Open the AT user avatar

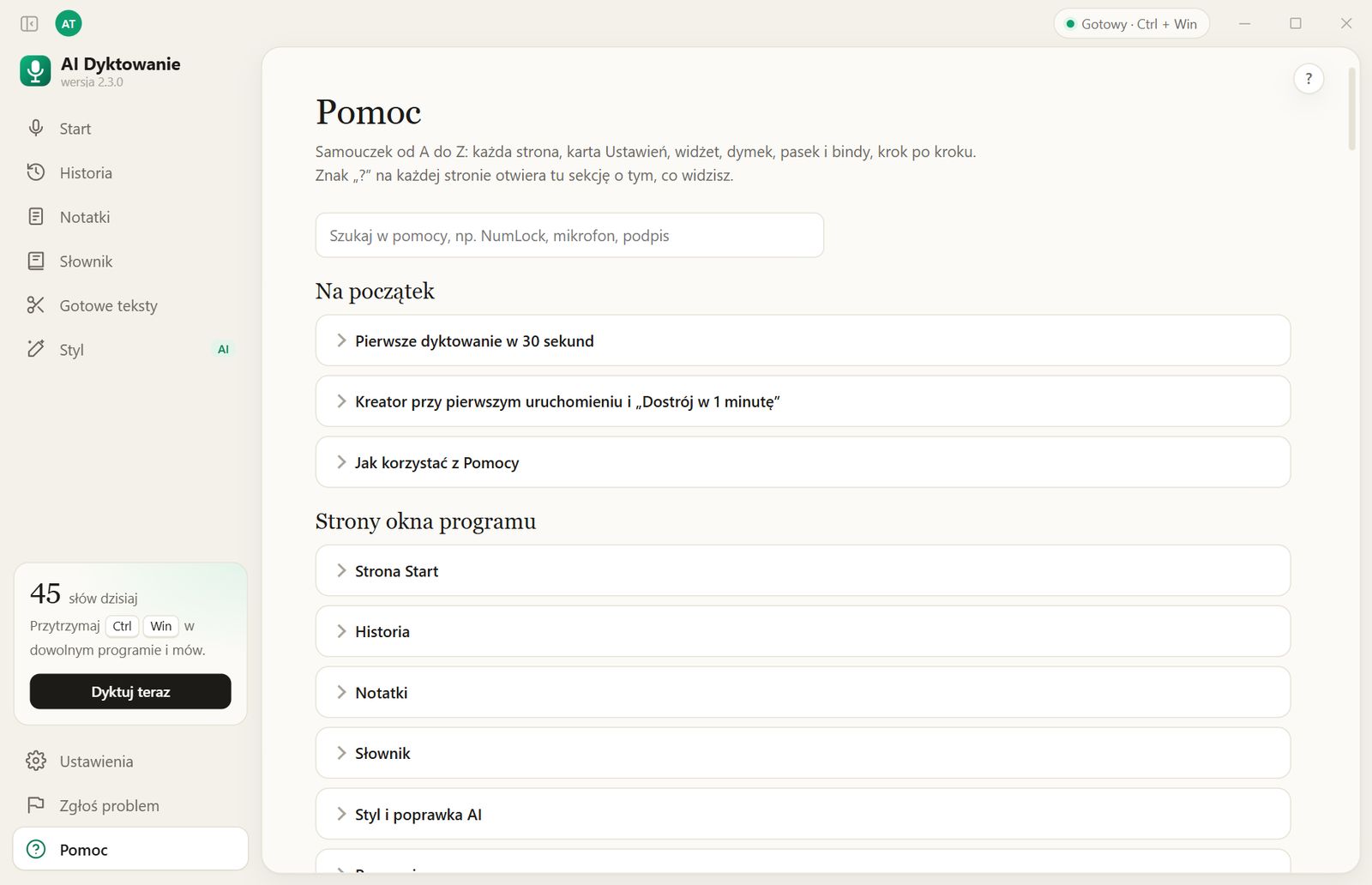click(69, 24)
